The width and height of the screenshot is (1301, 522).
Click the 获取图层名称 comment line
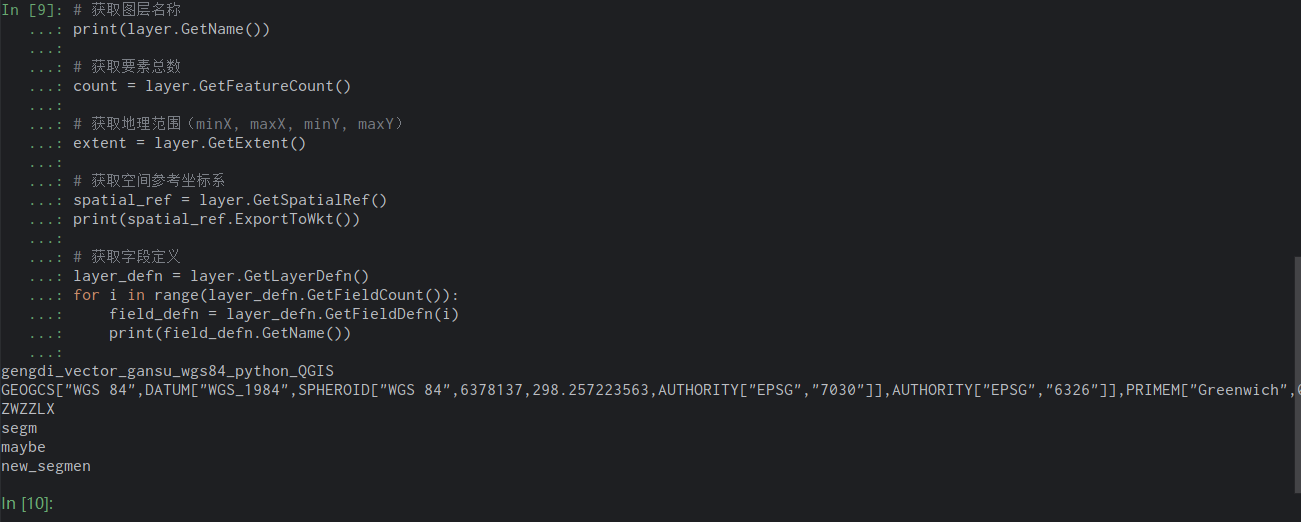[x=127, y=10]
